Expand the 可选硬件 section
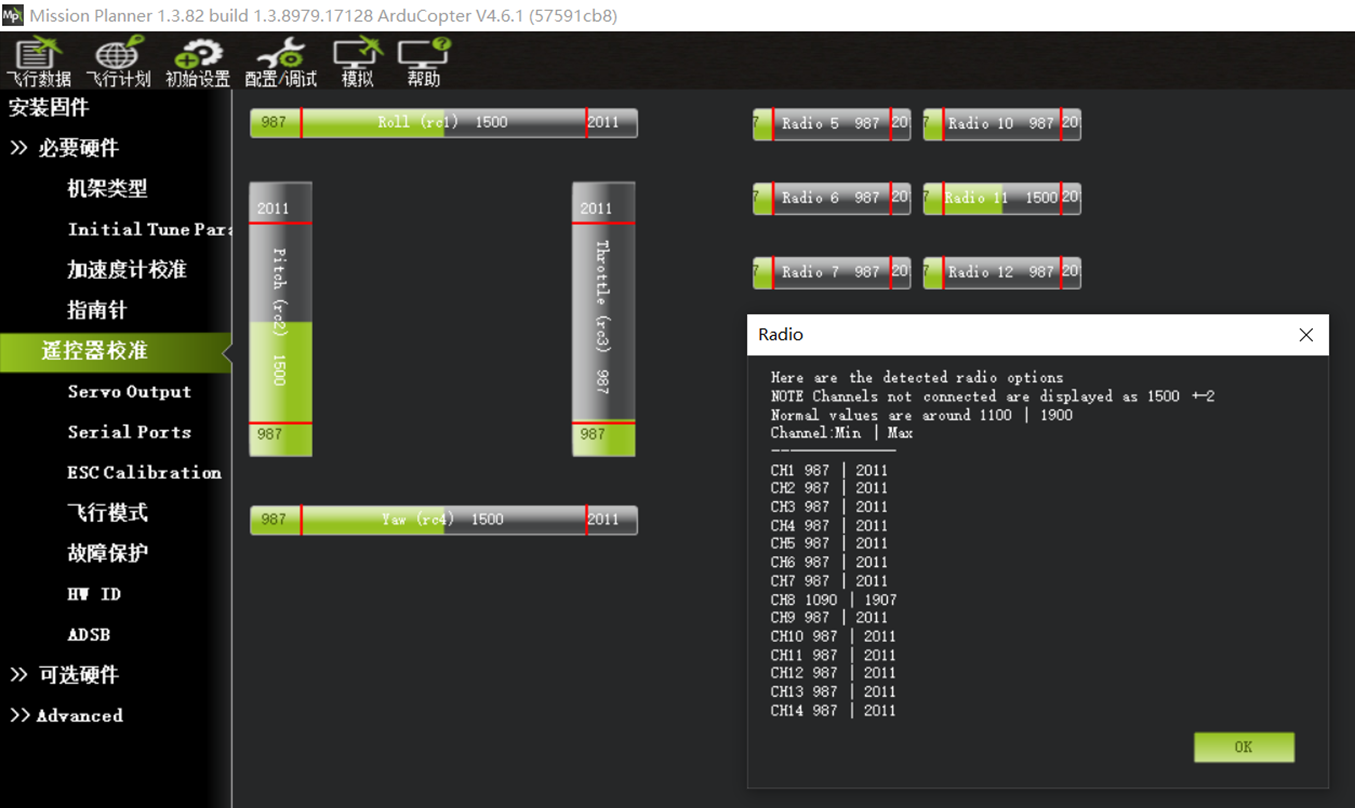Image resolution: width=1355 pixels, height=808 pixels. [x=65, y=675]
